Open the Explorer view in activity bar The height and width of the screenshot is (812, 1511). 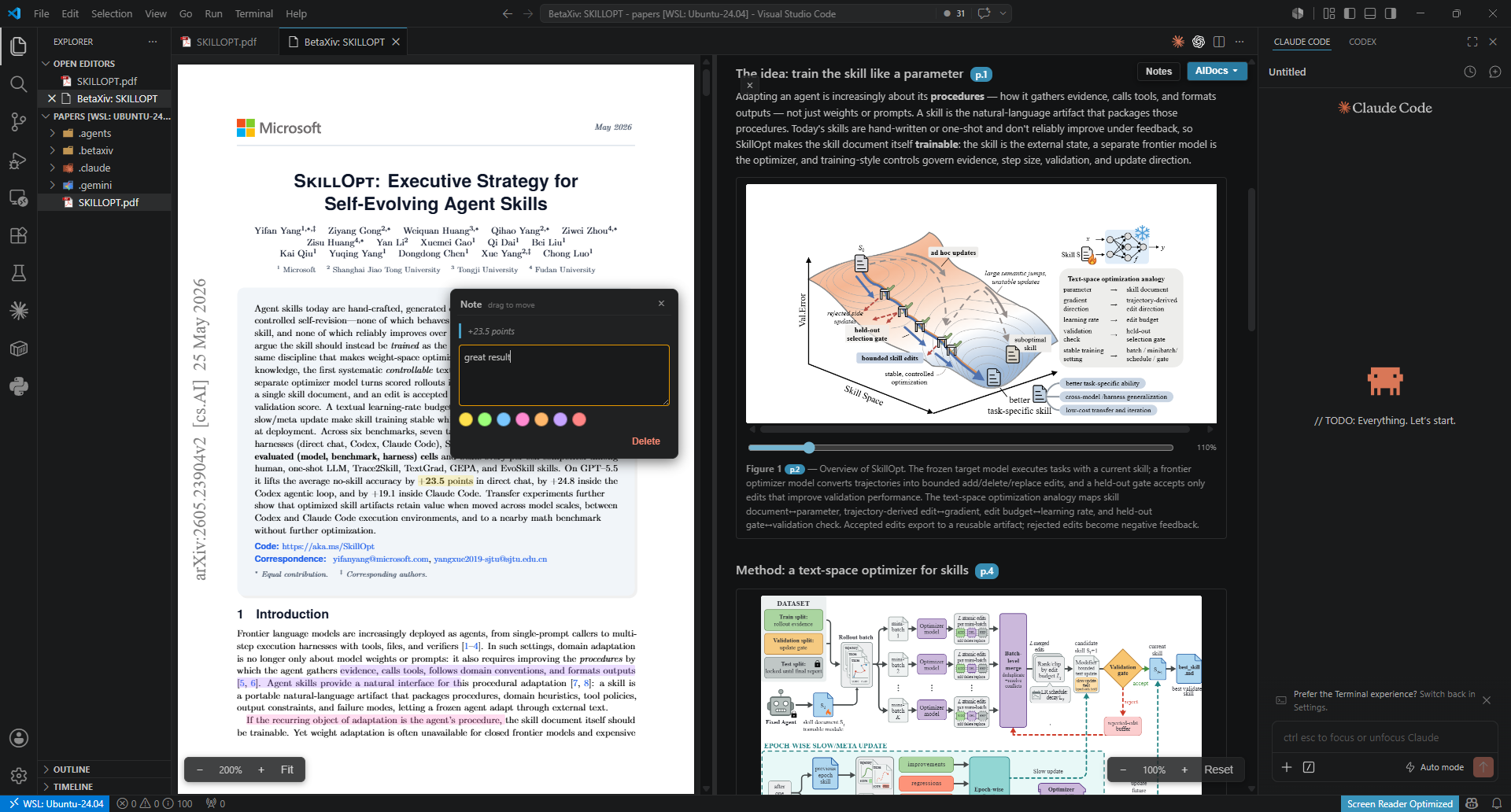point(19,46)
